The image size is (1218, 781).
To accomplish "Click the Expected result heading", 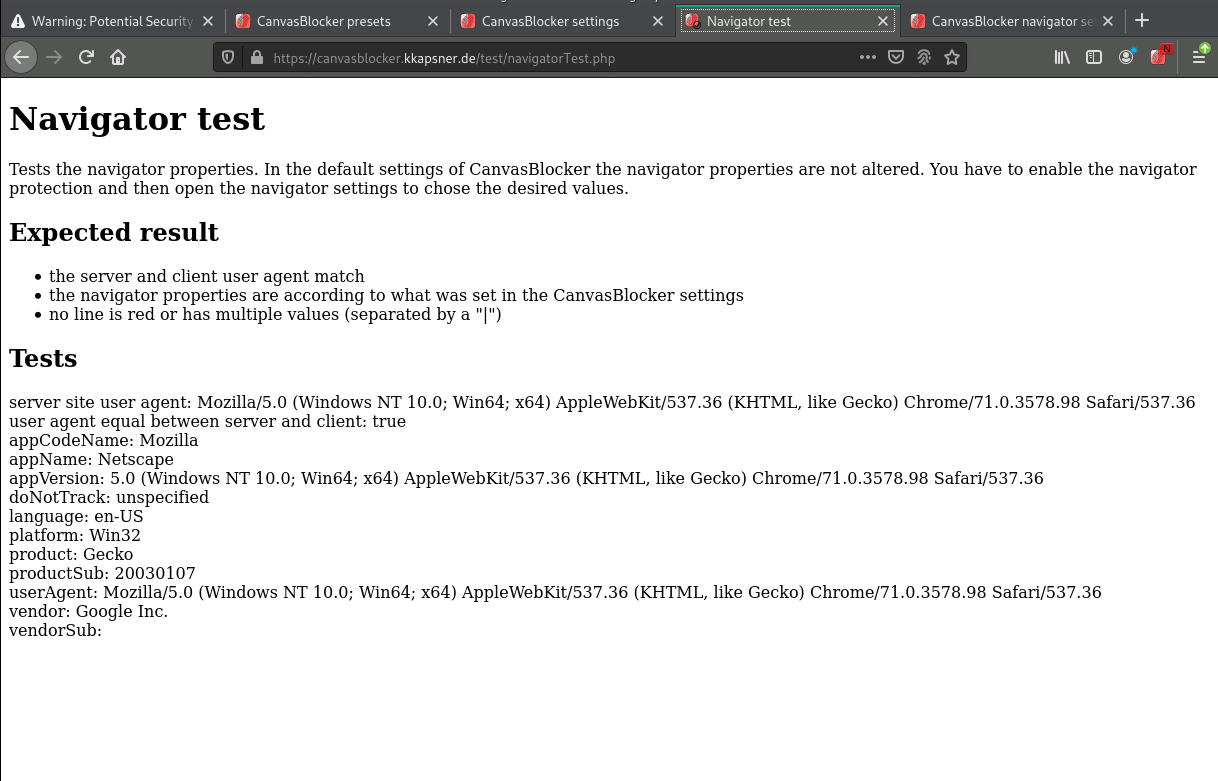I will pyautogui.click(x=114, y=233).
